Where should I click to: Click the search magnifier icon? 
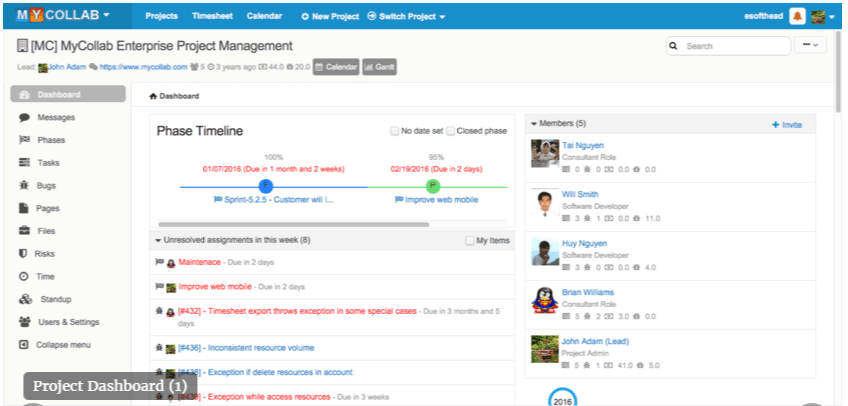tap(673, 46)
